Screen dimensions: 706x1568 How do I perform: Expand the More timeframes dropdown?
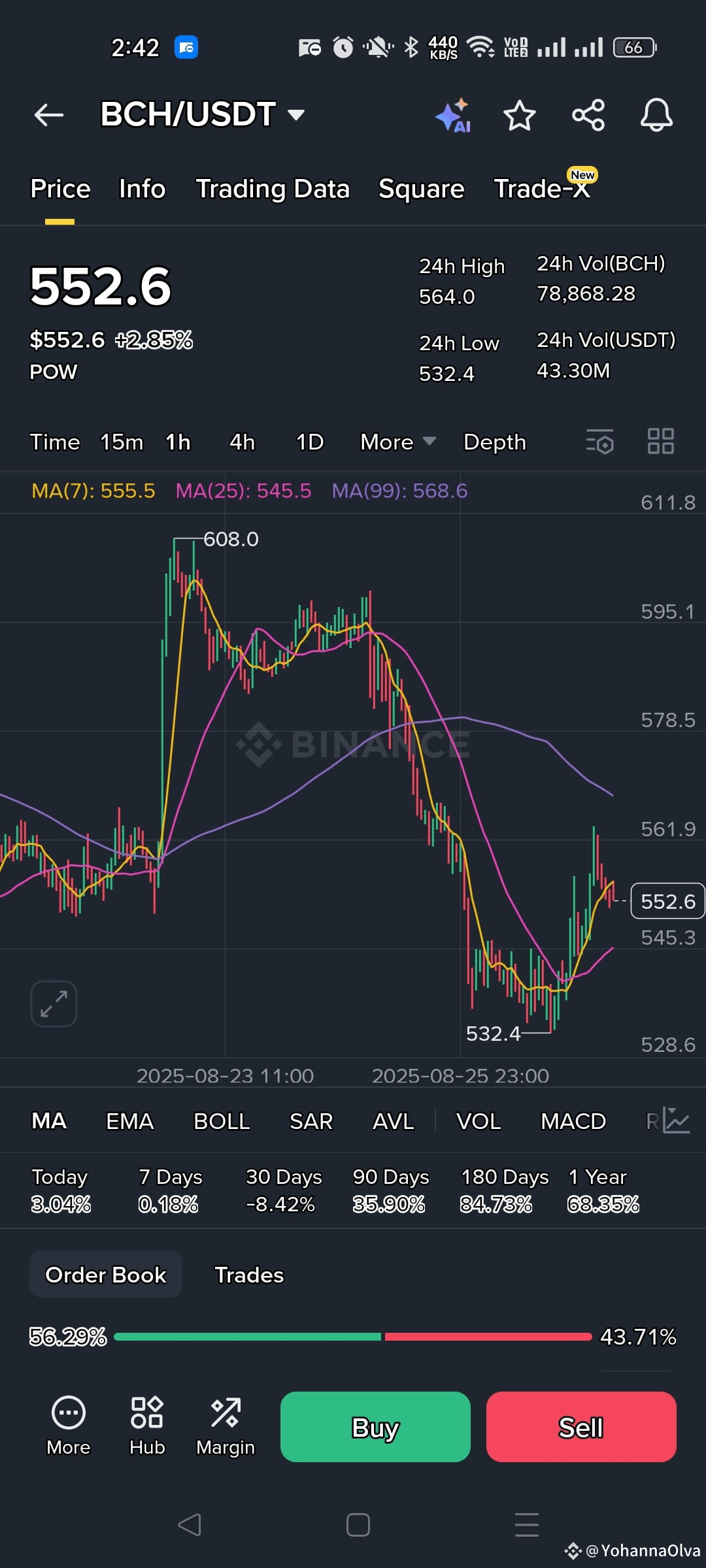pos(398,442)
